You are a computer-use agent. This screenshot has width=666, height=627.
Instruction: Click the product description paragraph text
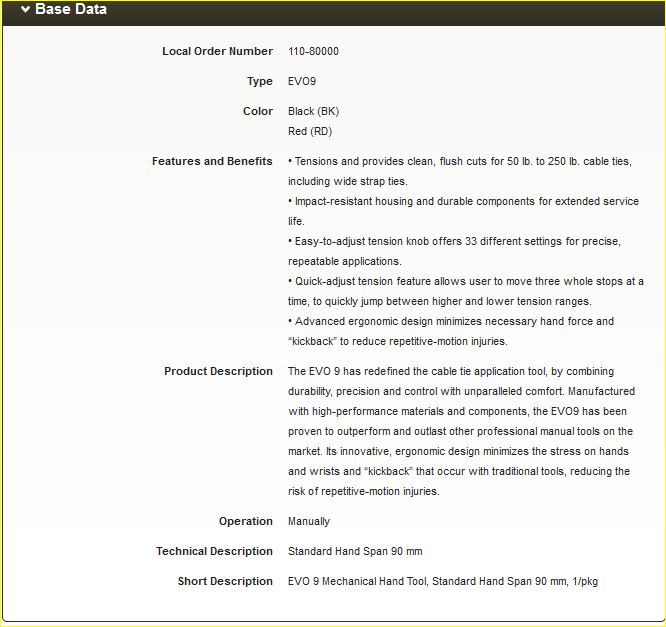coord(460,431)
